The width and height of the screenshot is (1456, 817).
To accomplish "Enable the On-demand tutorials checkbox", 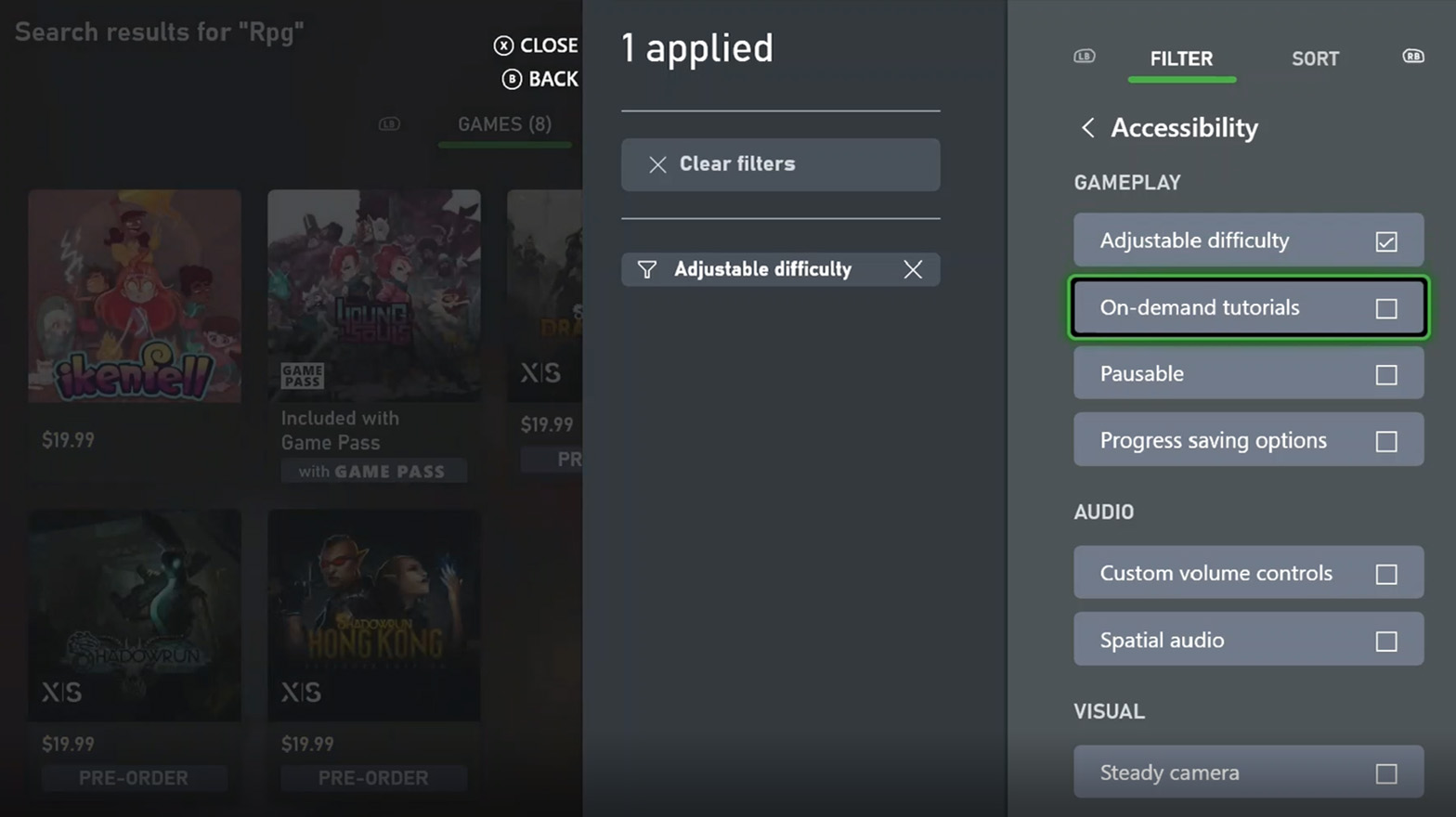I will pos(1385,308).
